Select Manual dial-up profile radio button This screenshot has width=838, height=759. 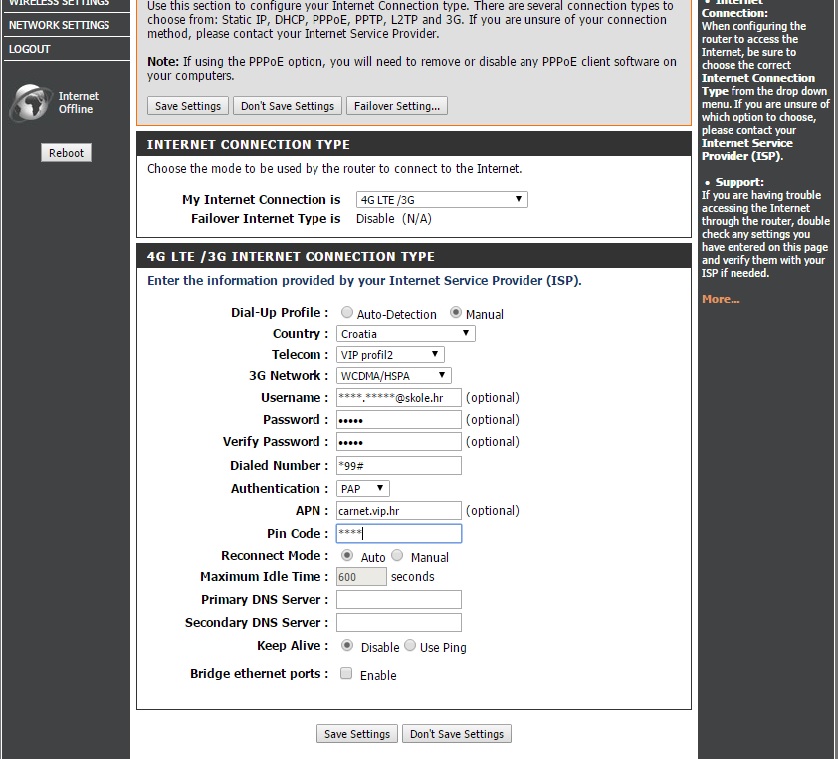[456, 313]
